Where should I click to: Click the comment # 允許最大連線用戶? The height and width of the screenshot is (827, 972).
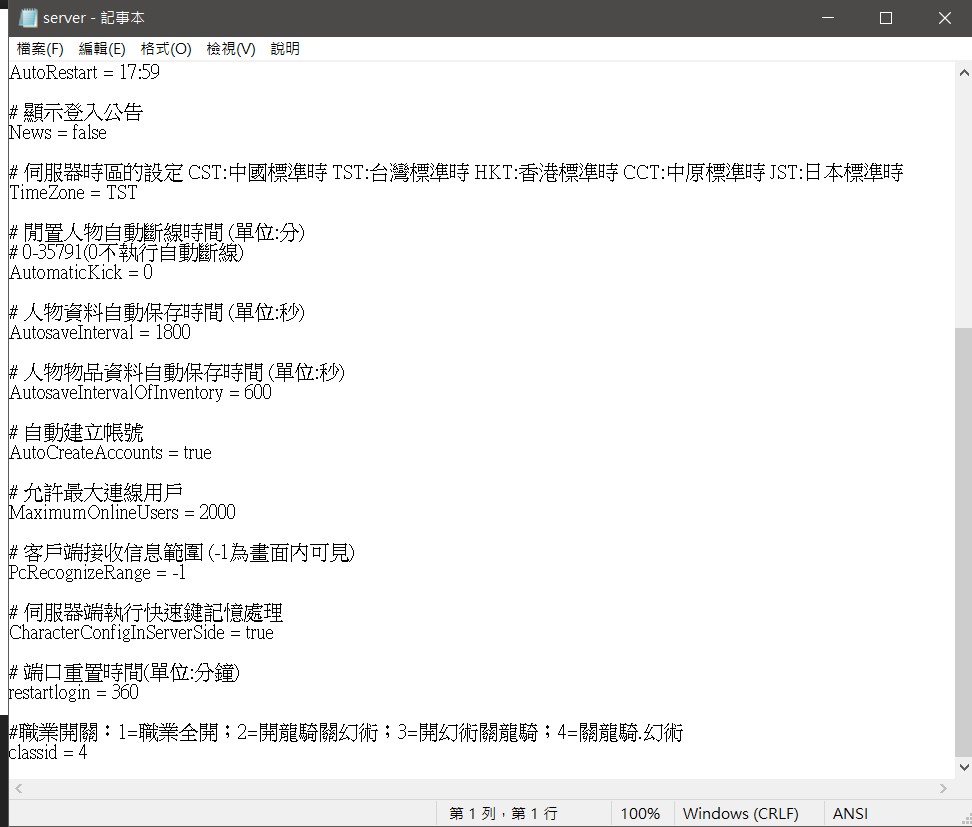(x=96, y=492)
